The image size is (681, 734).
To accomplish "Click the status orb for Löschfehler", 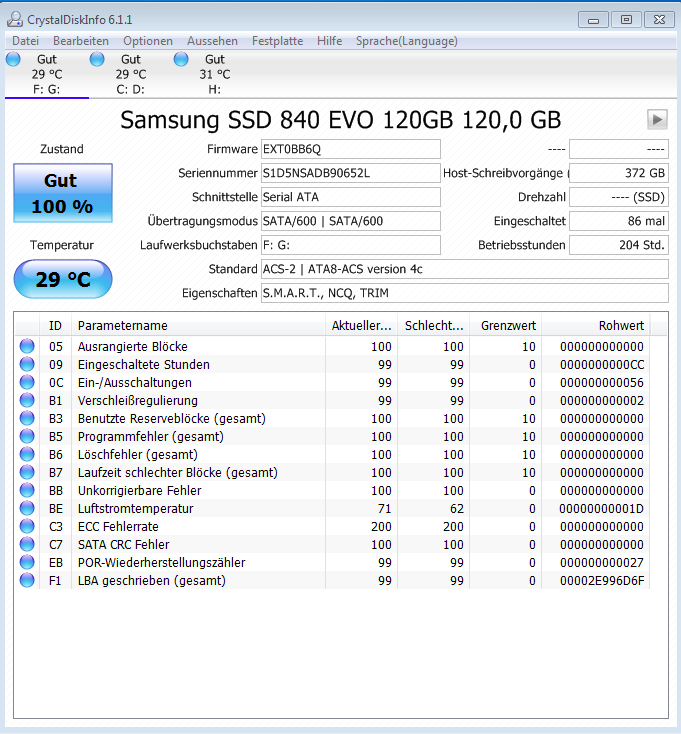I will coord(27,454).
